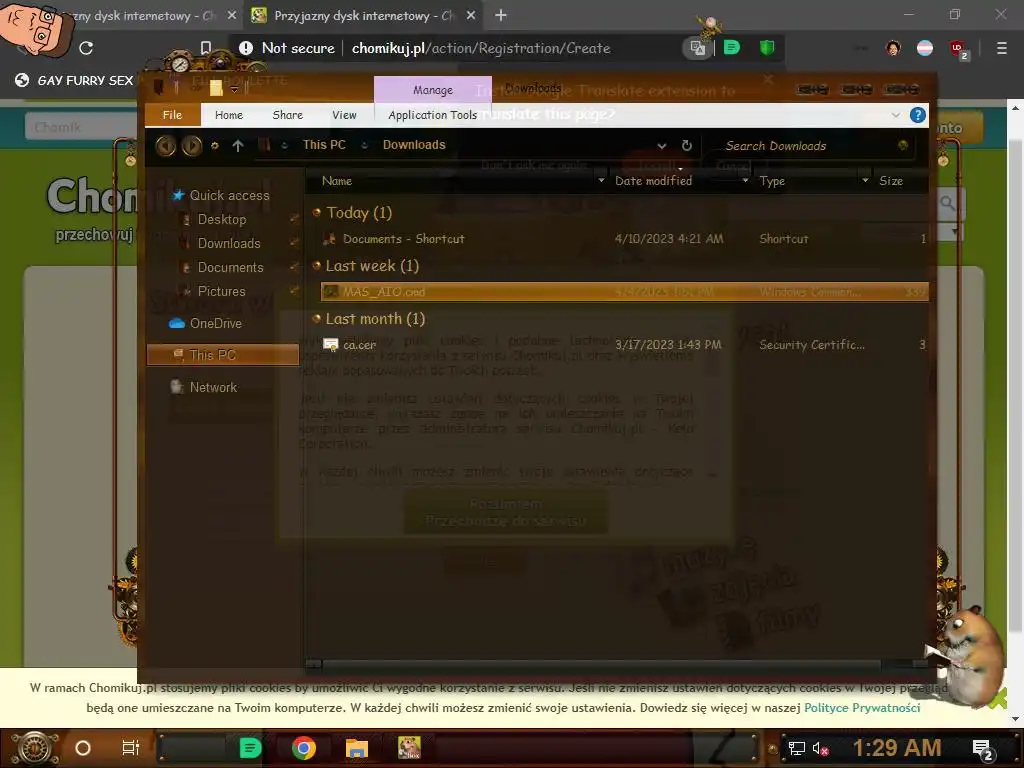Viewport: 1024px width, 768px height.
Task: Switch to the View ribbon tab
Action: pos(344,115)
